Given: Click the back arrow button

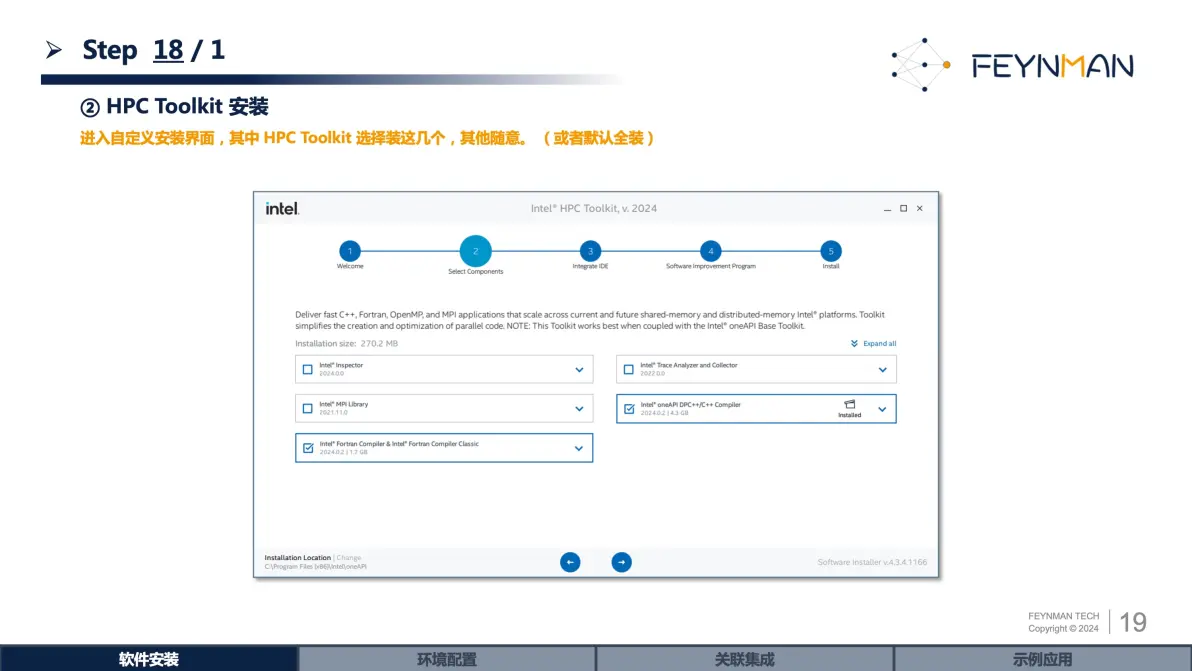Looking at the screenshot, I should pyautogui.click(x=570, y=562).
